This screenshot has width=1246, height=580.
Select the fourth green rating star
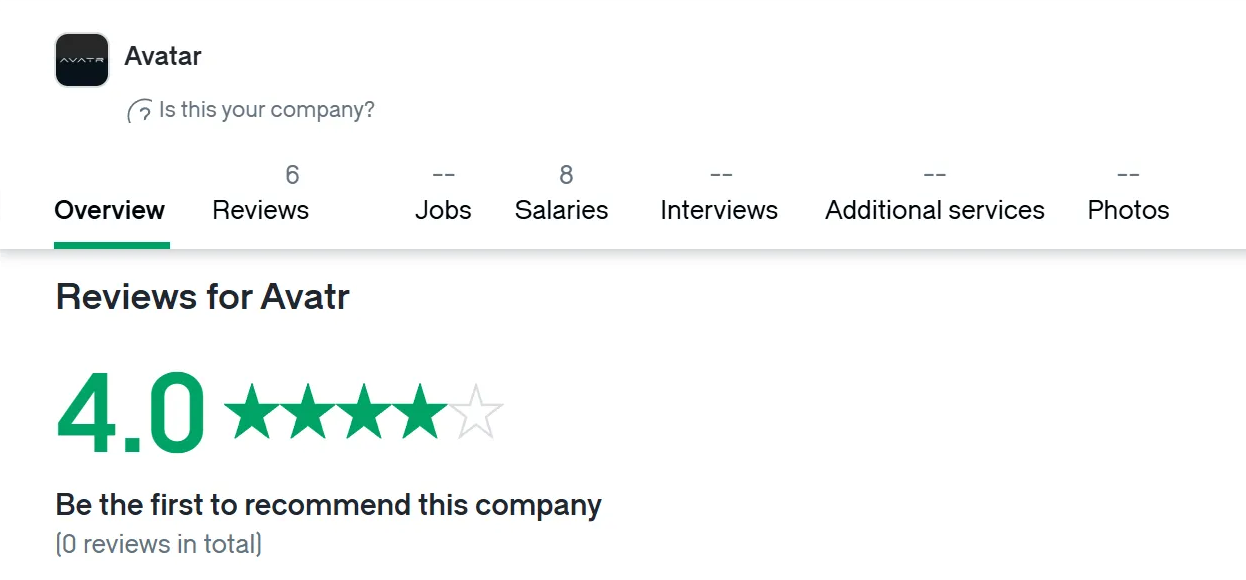pos(420,411)
